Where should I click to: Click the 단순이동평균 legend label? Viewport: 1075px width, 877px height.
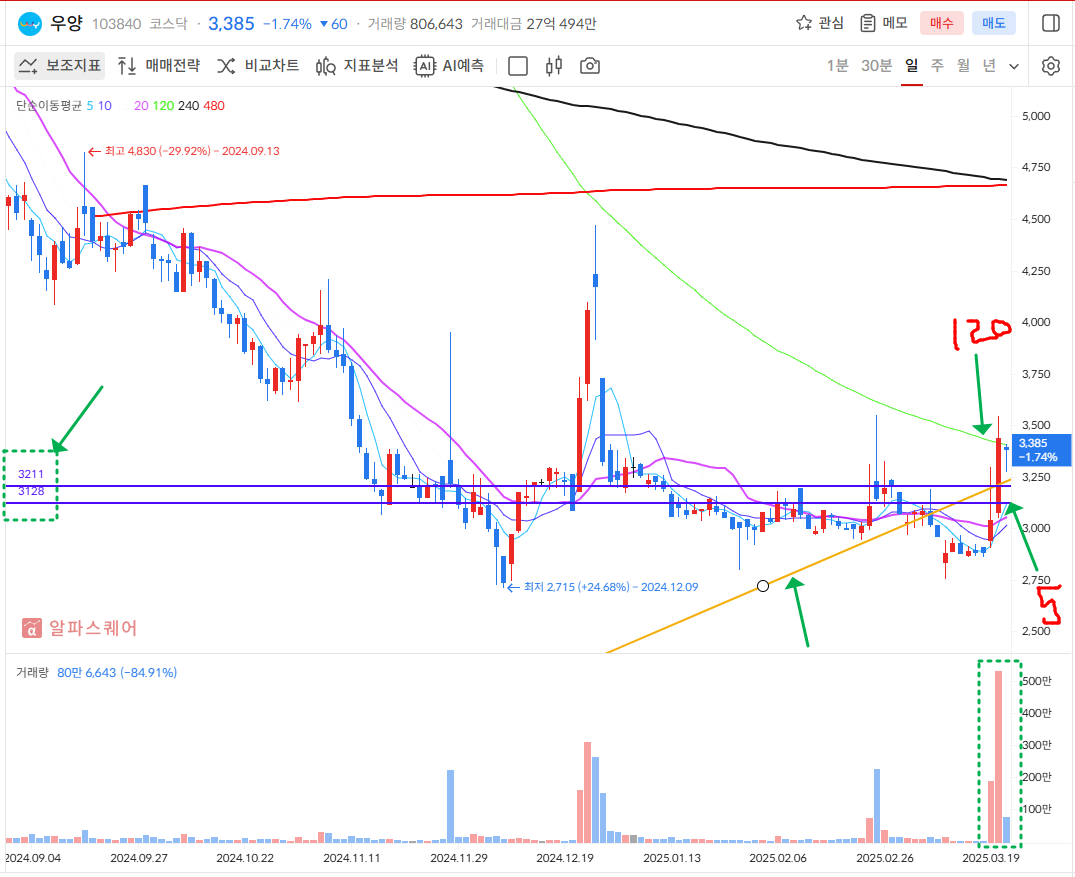click(x=49, y=106)
